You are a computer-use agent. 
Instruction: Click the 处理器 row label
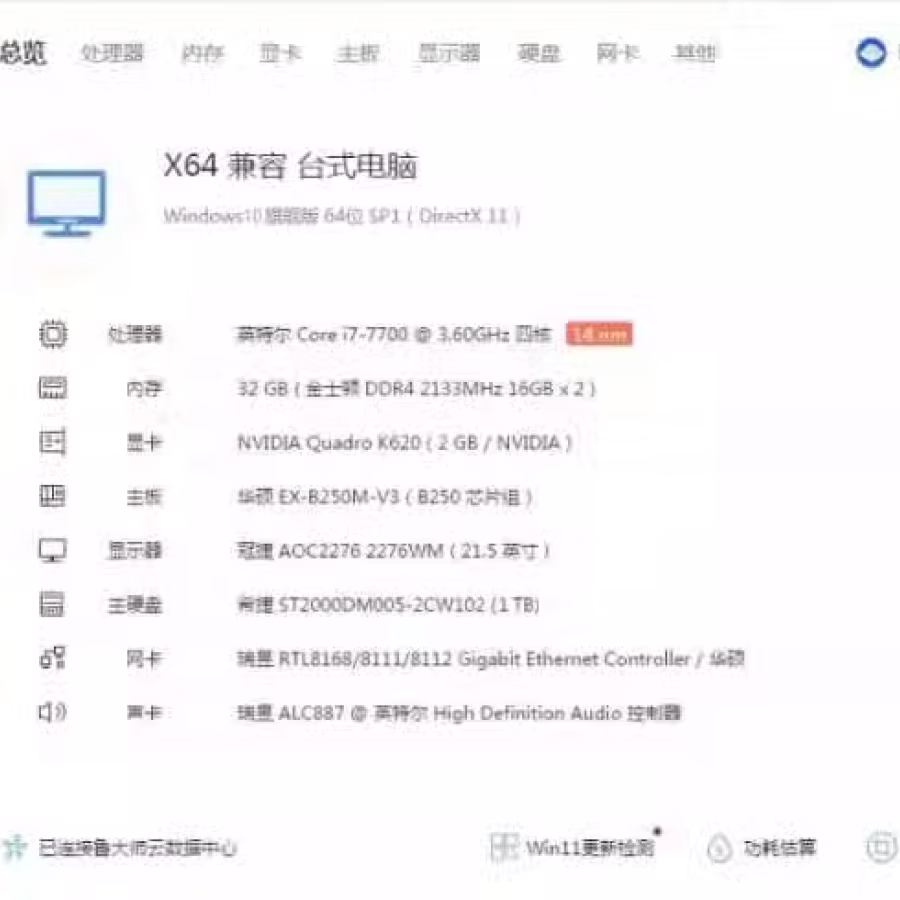(x=135, y=334)
